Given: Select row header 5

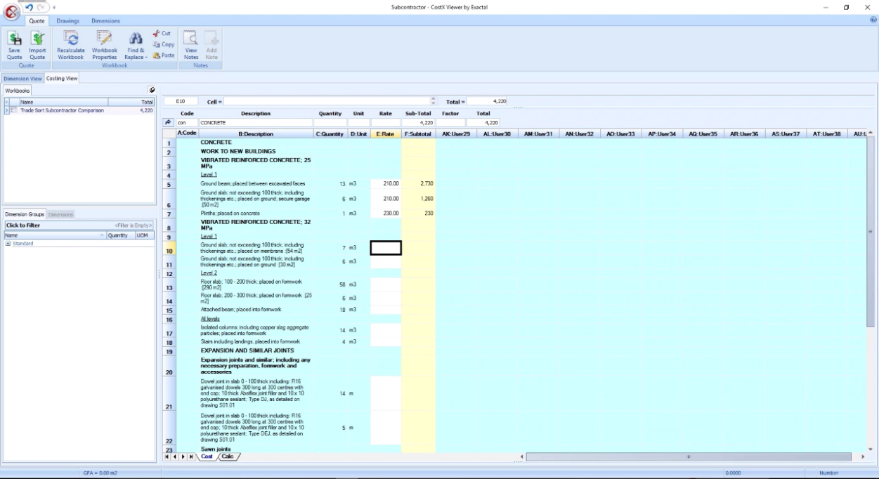Looking at the screenshot, I should click(169, 184).
